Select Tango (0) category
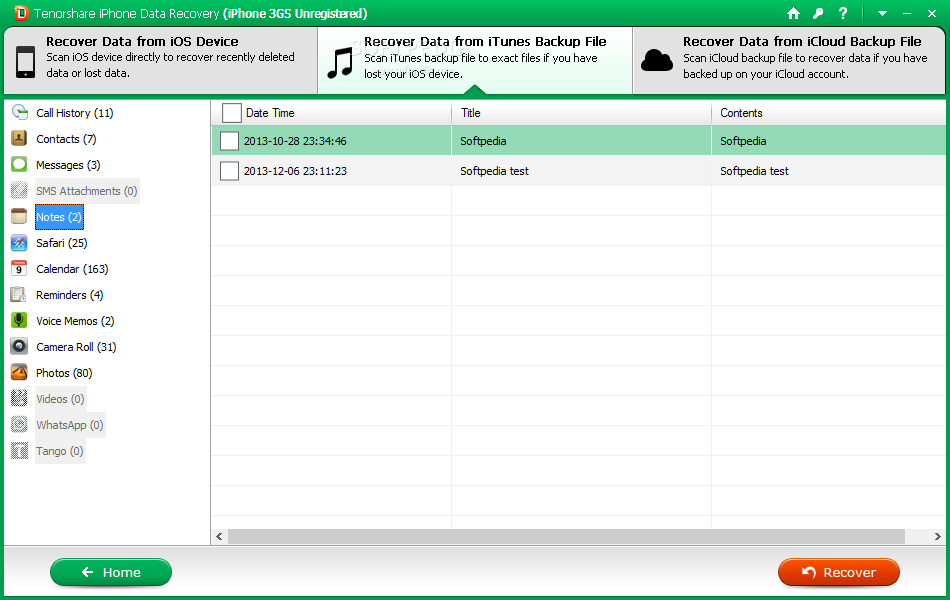Screen dimensions: 950x600 [59, 451]
